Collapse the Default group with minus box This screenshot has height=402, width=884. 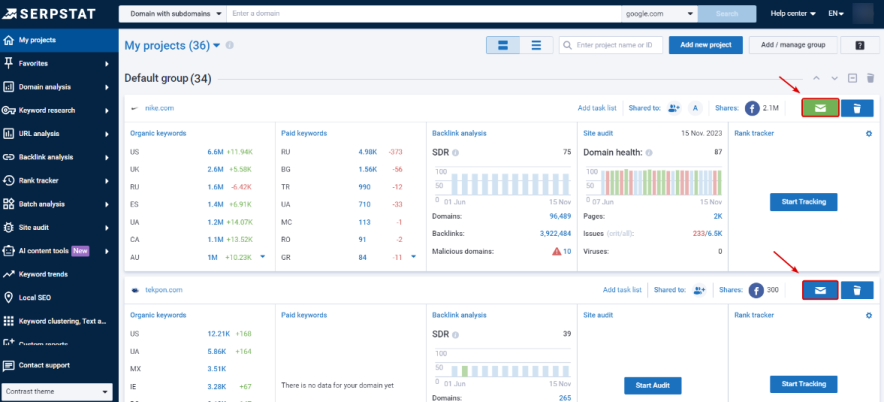coord(852,78)
